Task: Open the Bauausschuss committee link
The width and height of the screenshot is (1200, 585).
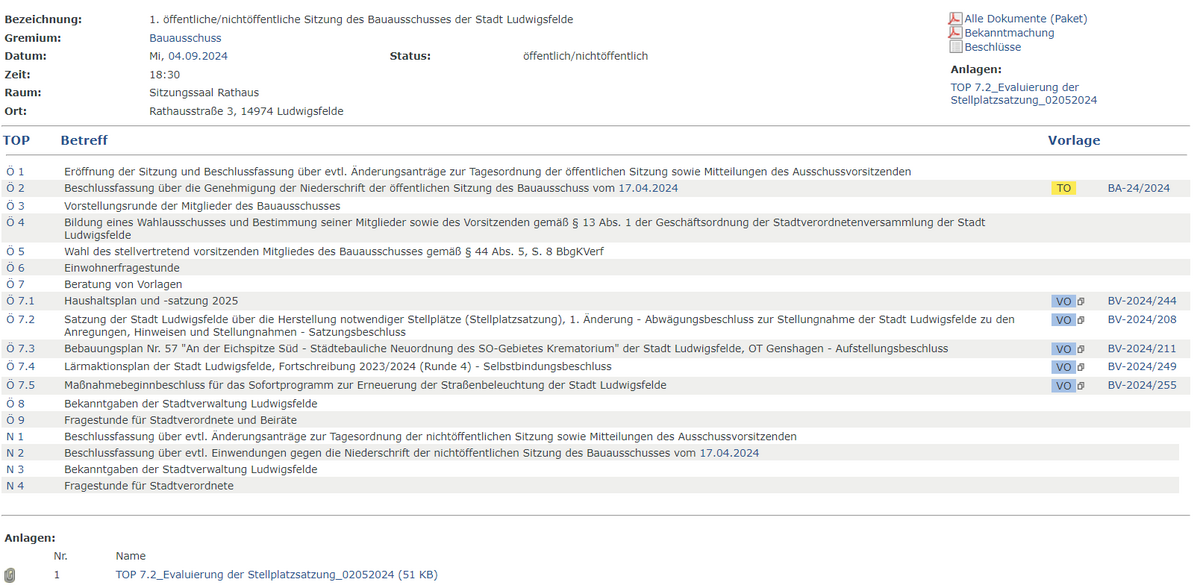Action: click(x=185, y=38)
